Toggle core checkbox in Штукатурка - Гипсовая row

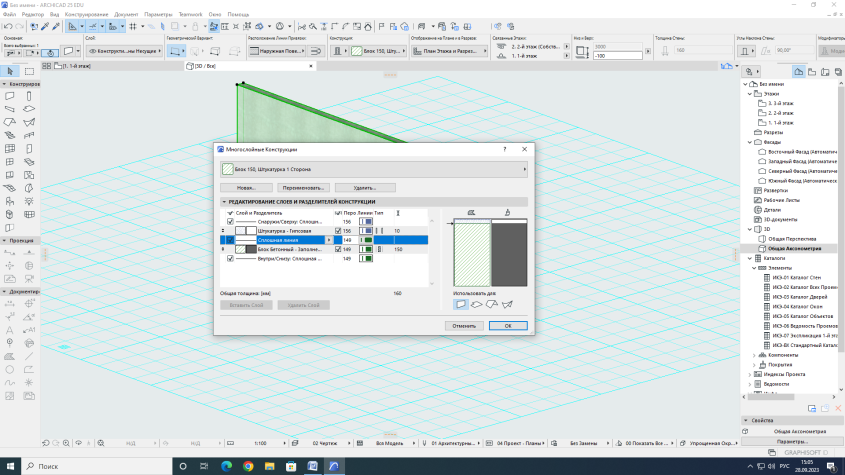pos(338,231)
